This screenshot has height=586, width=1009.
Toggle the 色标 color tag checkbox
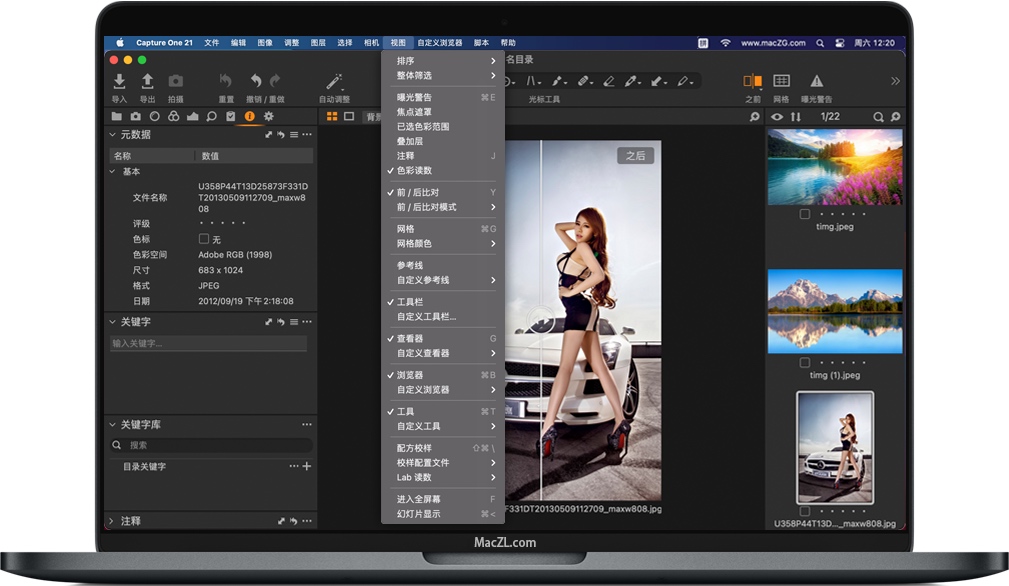click(204, 239)
